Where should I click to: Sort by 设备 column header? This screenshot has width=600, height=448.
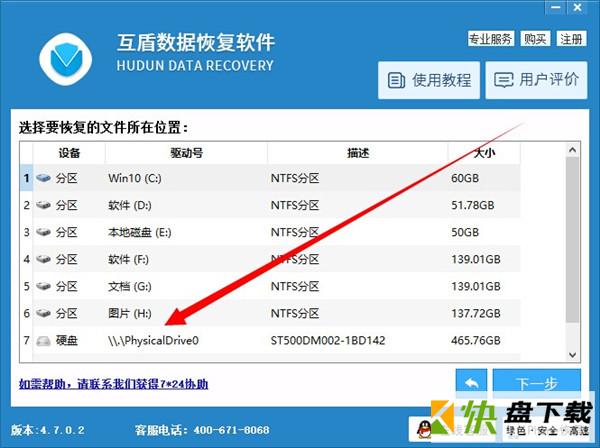tap(69, 153)
